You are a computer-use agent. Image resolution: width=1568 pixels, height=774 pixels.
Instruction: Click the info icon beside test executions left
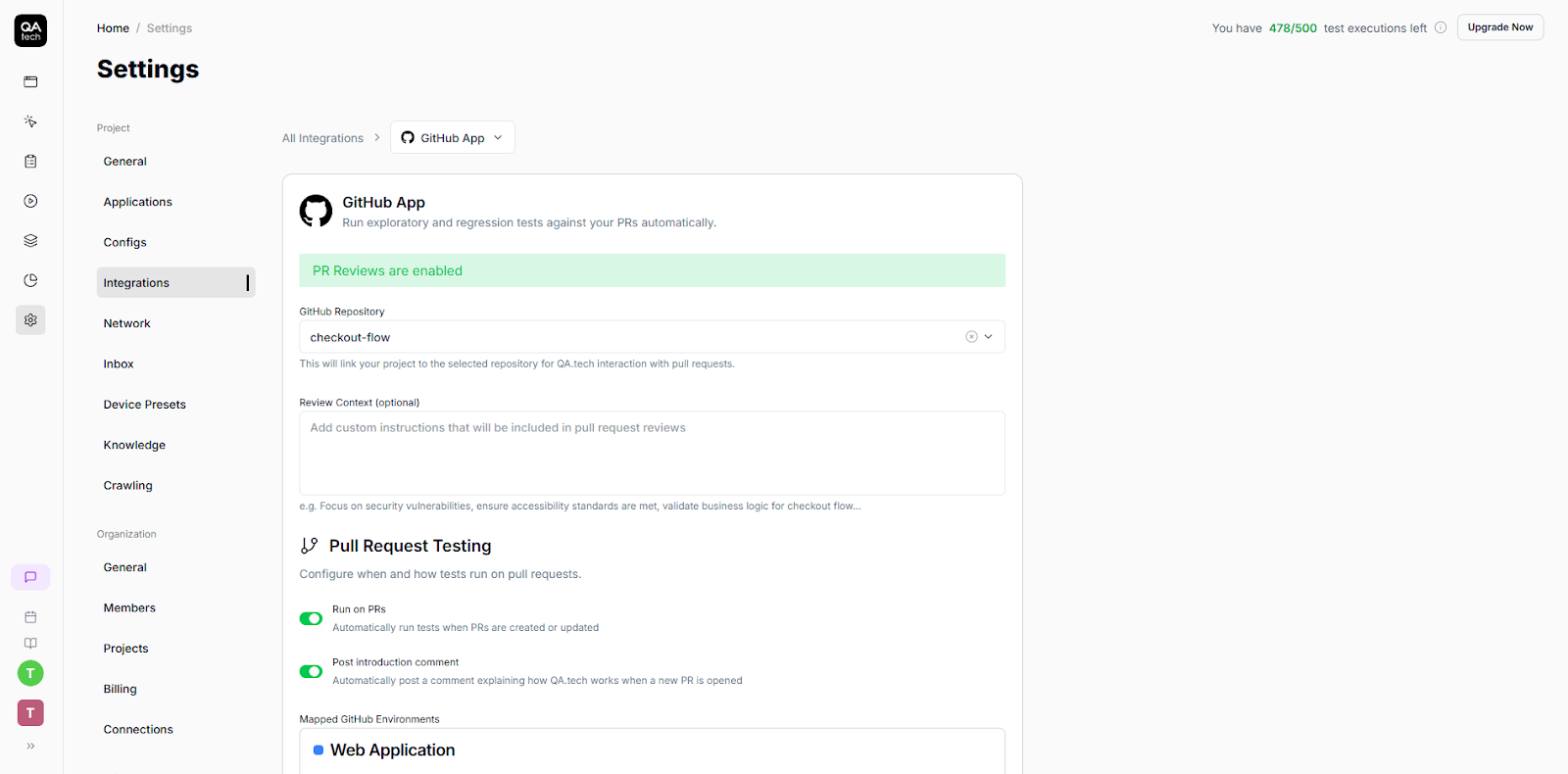point(1441,27)
